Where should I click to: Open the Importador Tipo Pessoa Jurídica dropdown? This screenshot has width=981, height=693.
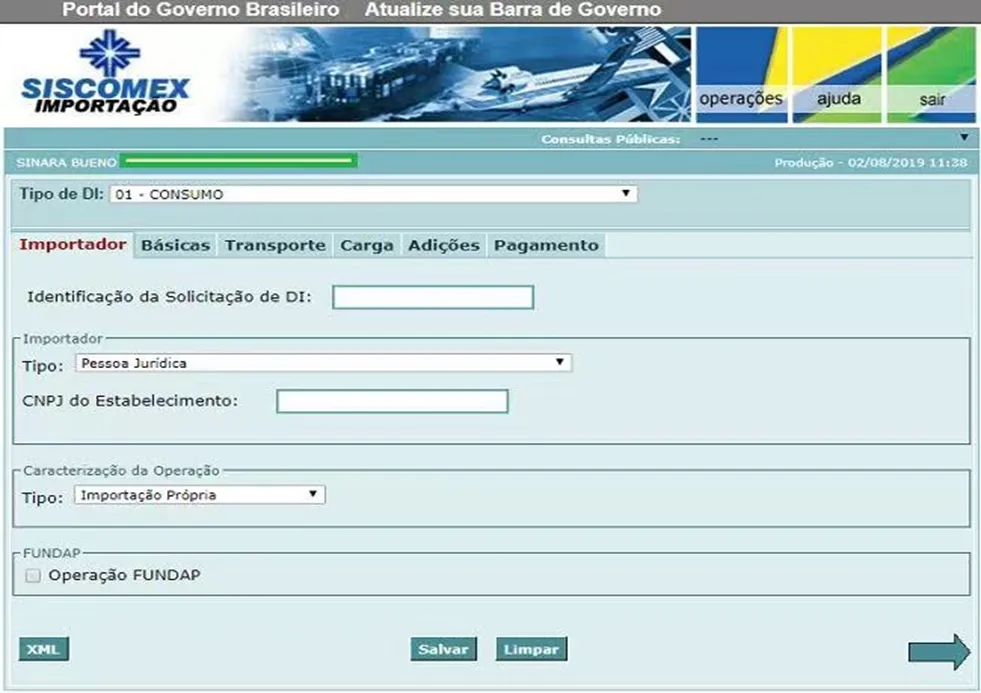[x=323, y=363]
